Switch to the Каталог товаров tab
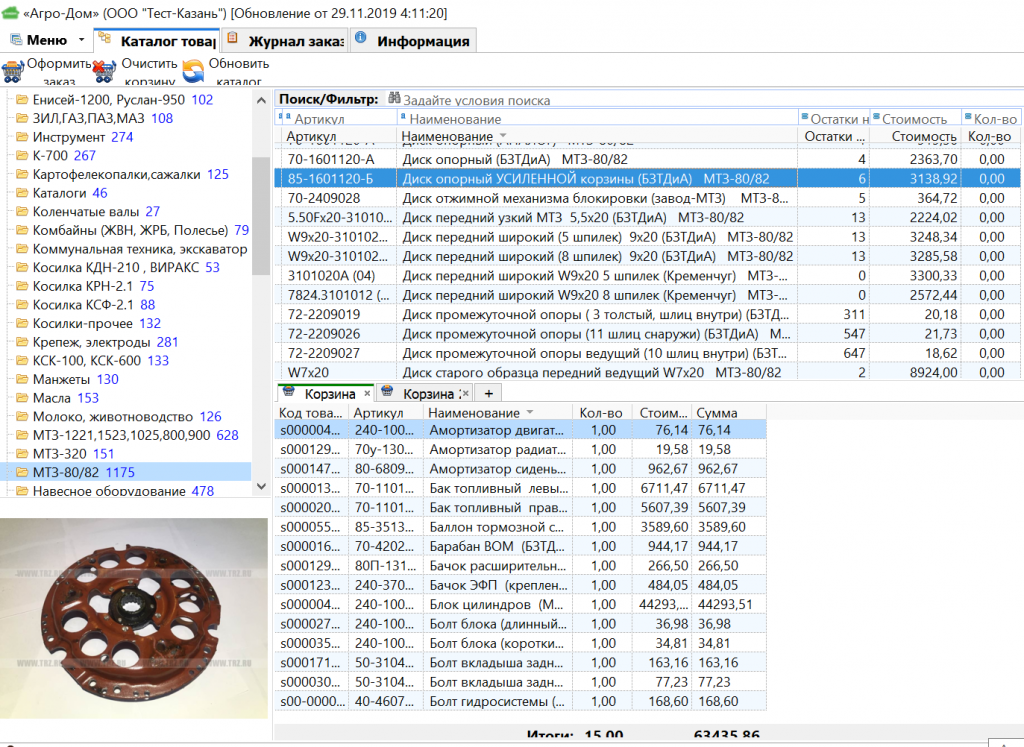 157,40
